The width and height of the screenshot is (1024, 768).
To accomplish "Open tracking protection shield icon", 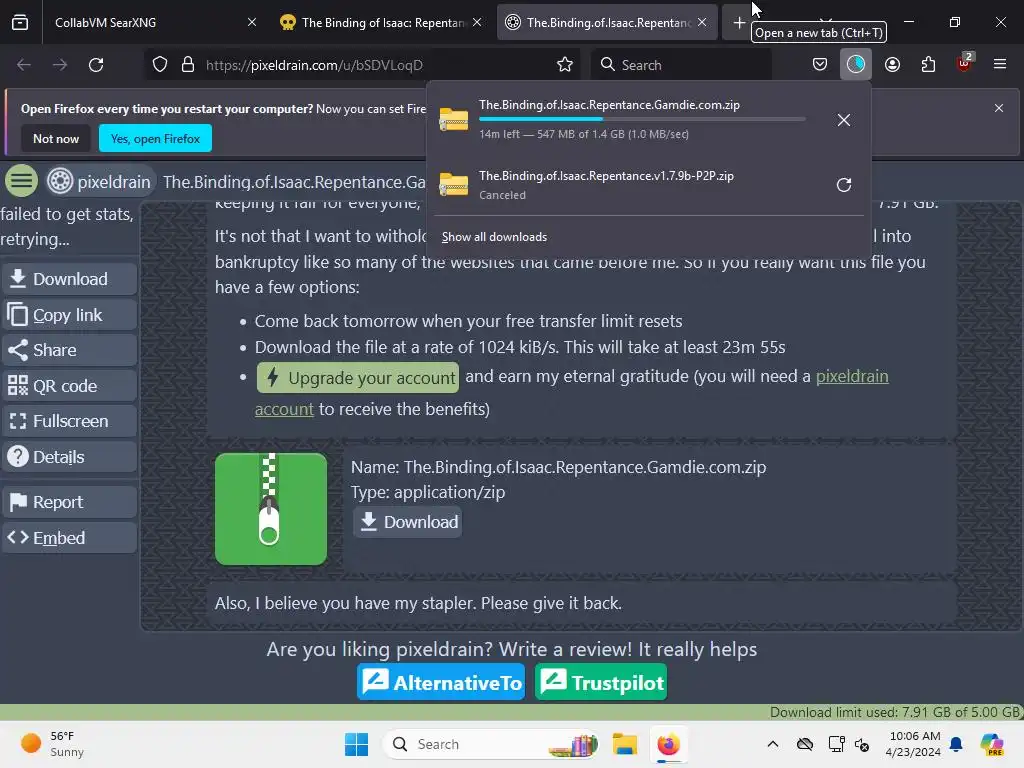I will (160, 65).
